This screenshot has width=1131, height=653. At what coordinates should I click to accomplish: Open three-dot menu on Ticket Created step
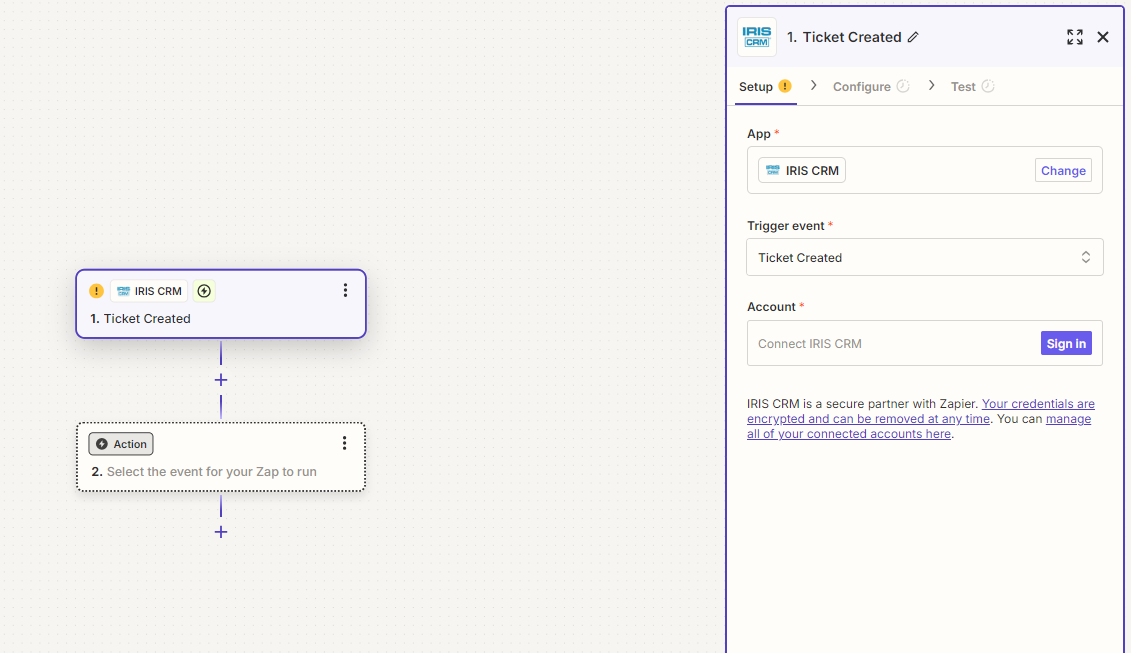pos(346,290)
